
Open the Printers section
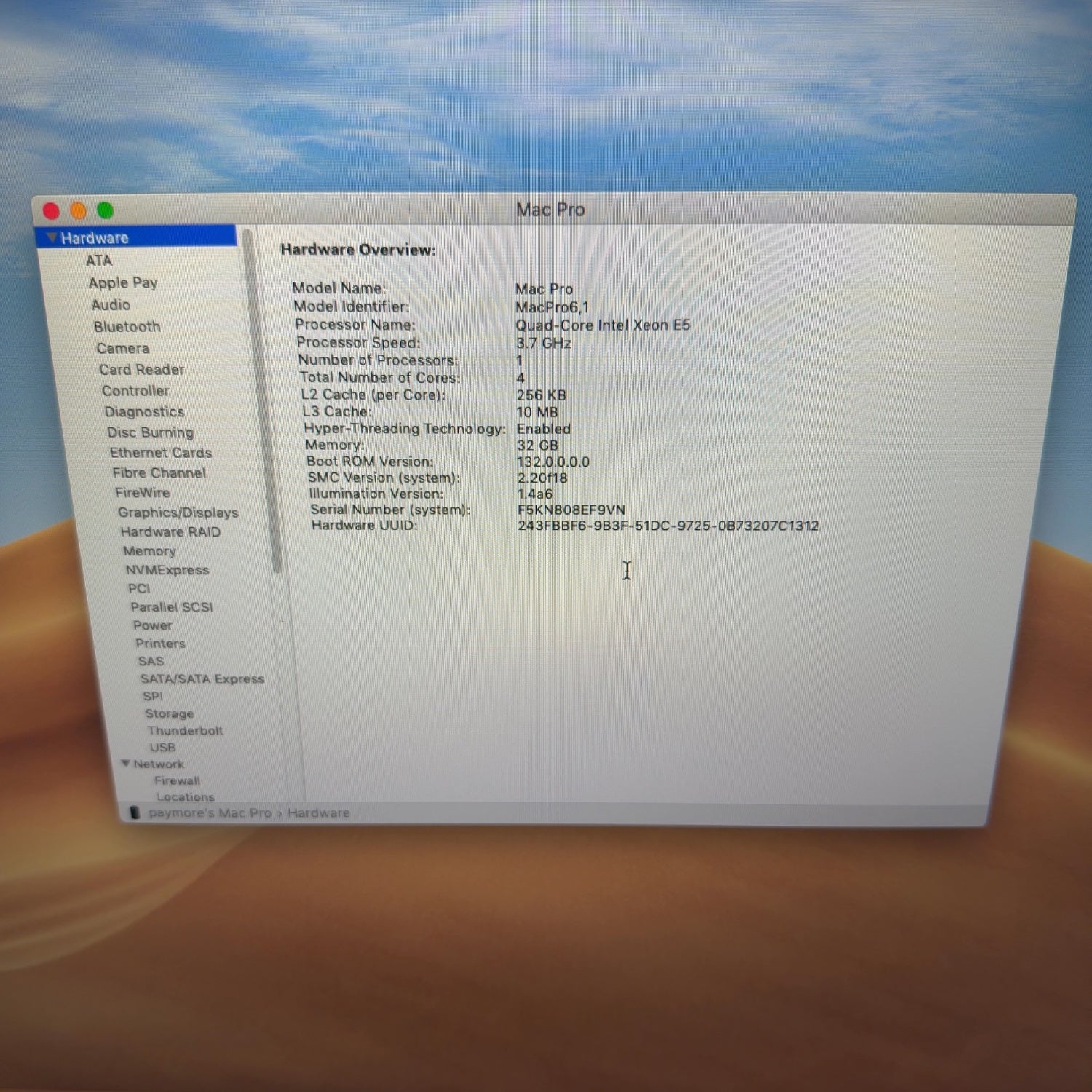pos(160,644)
